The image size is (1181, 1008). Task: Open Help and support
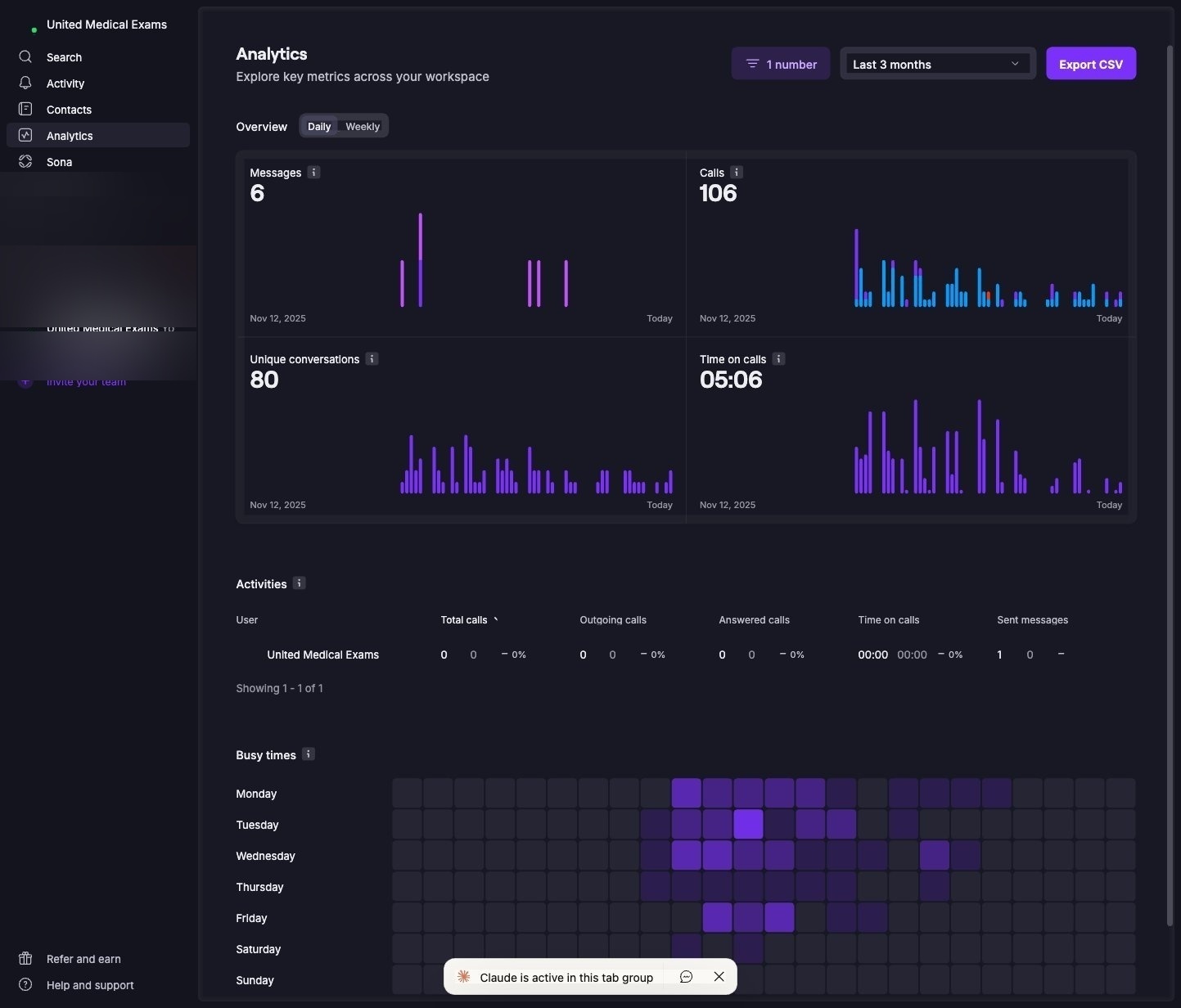click(x=90, y=984)
